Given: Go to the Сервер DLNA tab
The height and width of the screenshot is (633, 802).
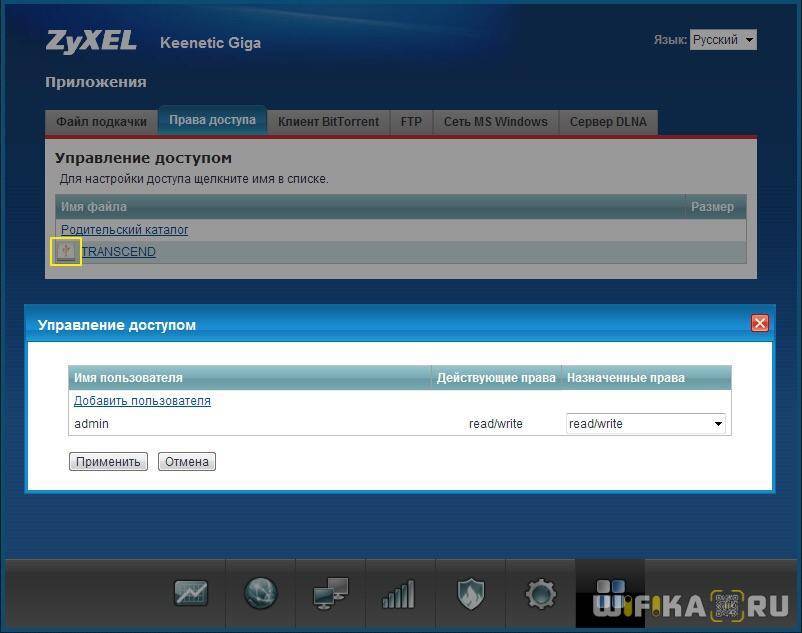Looking at the screenshot, I should pyautogui.click(x=608, y=122).
